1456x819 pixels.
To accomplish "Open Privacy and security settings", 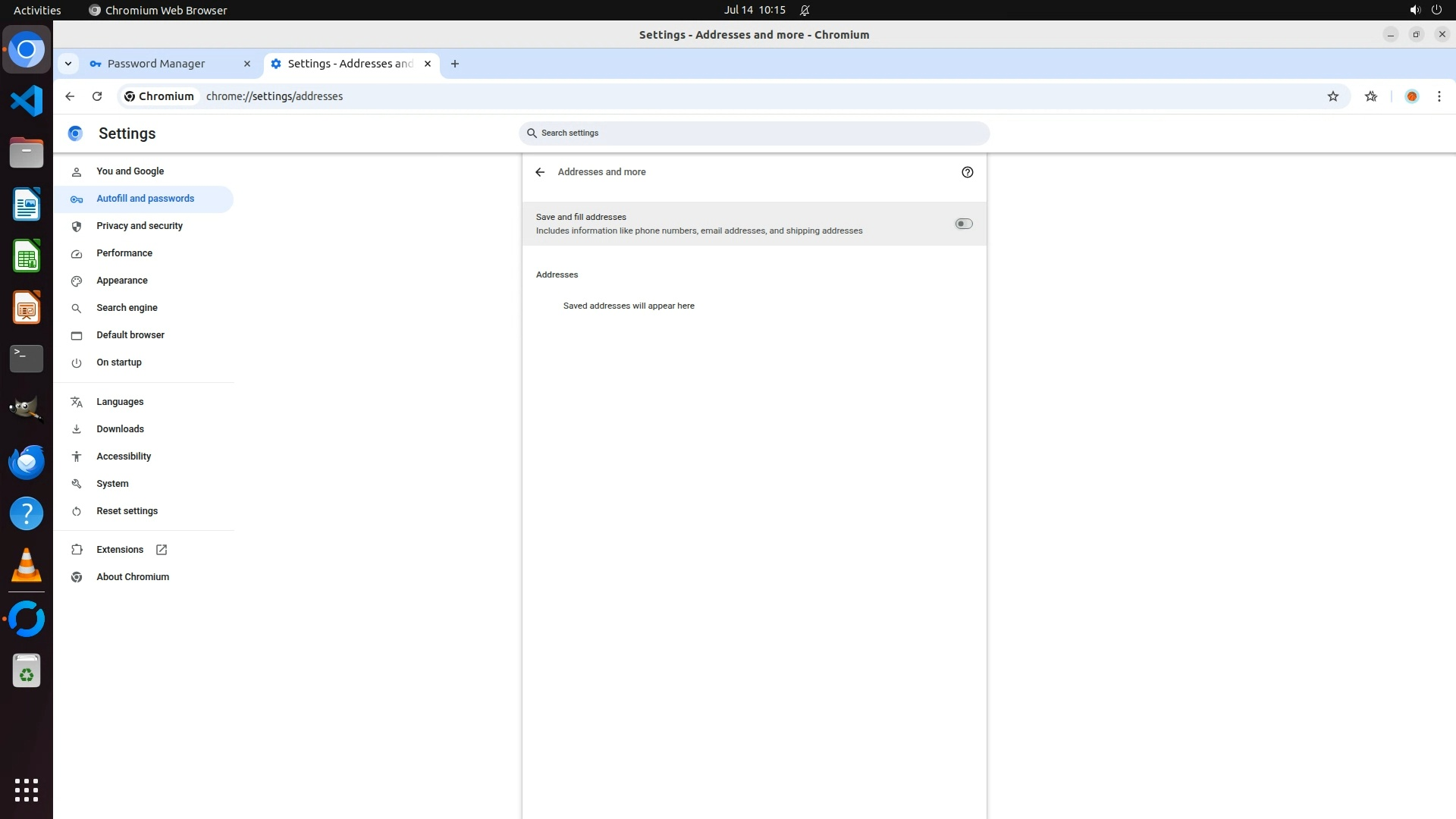I will [x=140, y=226].
